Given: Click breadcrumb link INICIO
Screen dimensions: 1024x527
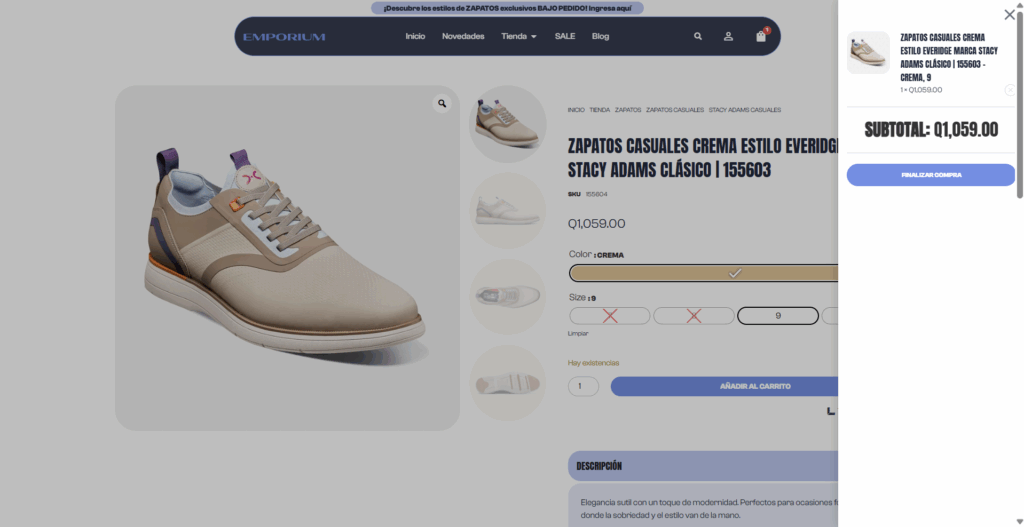Looking at the screenshot, I should tap(576, 110).
